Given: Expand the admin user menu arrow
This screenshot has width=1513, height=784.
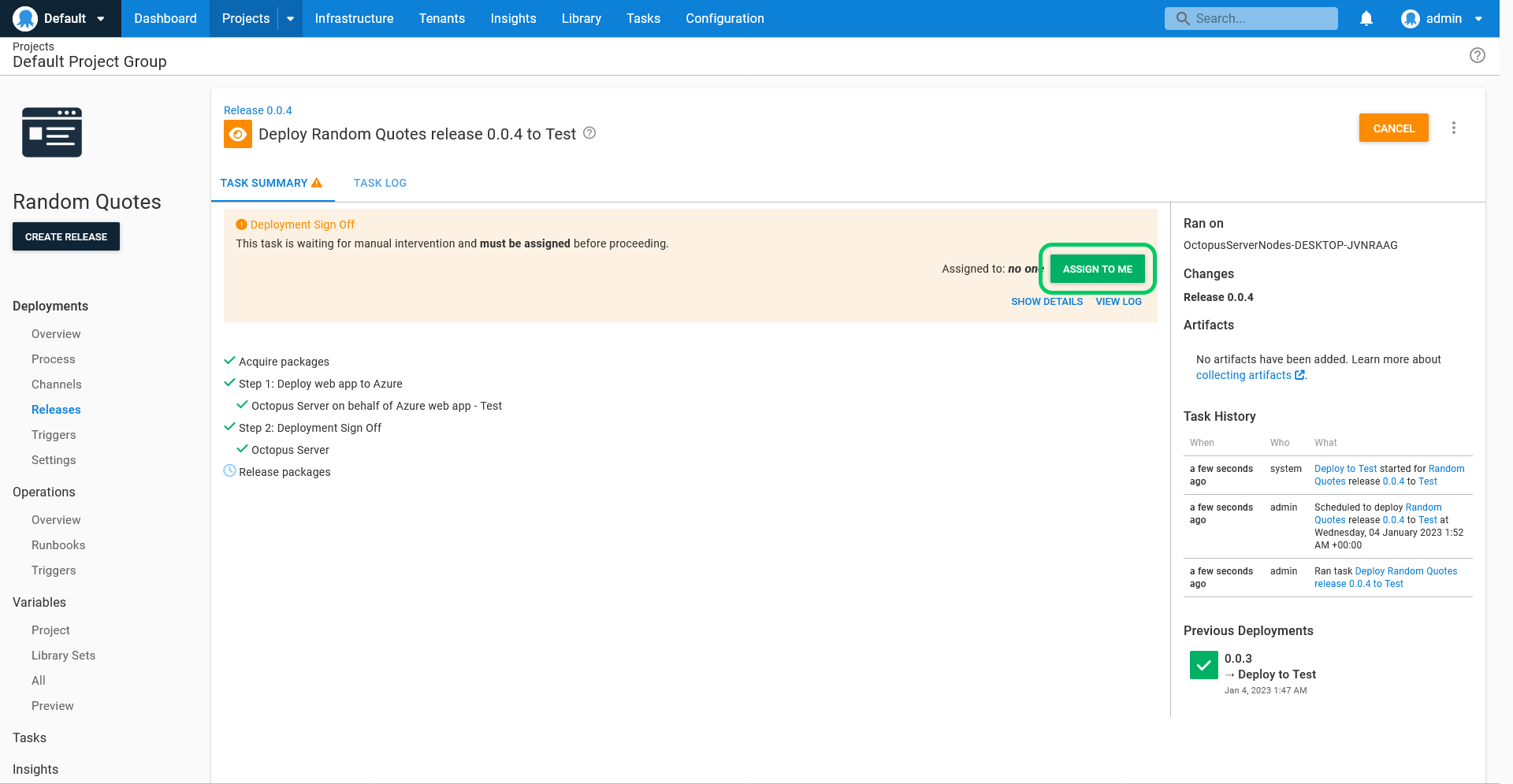Looking at the screenshot, I should coord(1478,19).
